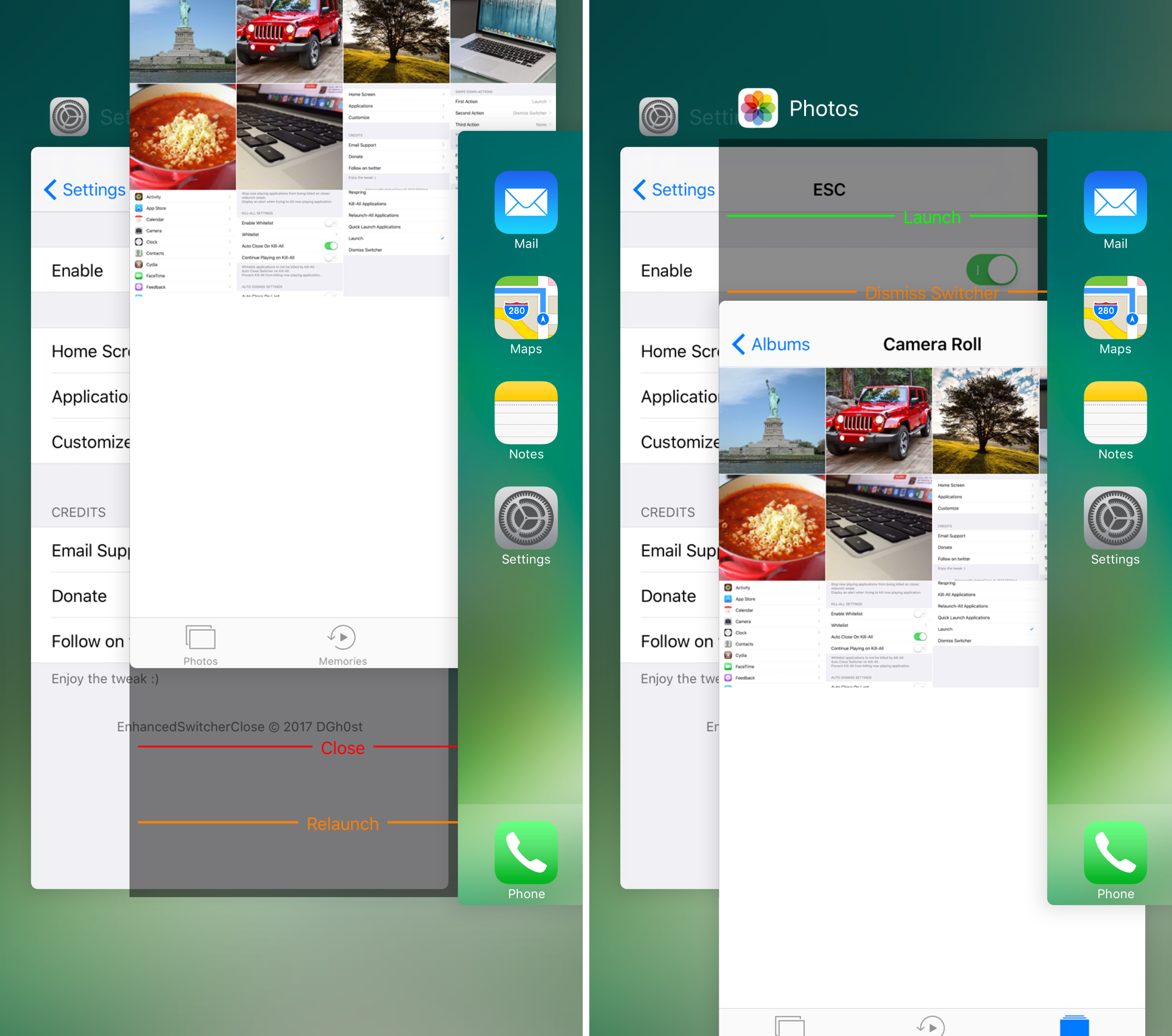Open Mail app icon in left panel
Screen dimensions: 1172x1036
pyautogui.click(x=526, y=202)
